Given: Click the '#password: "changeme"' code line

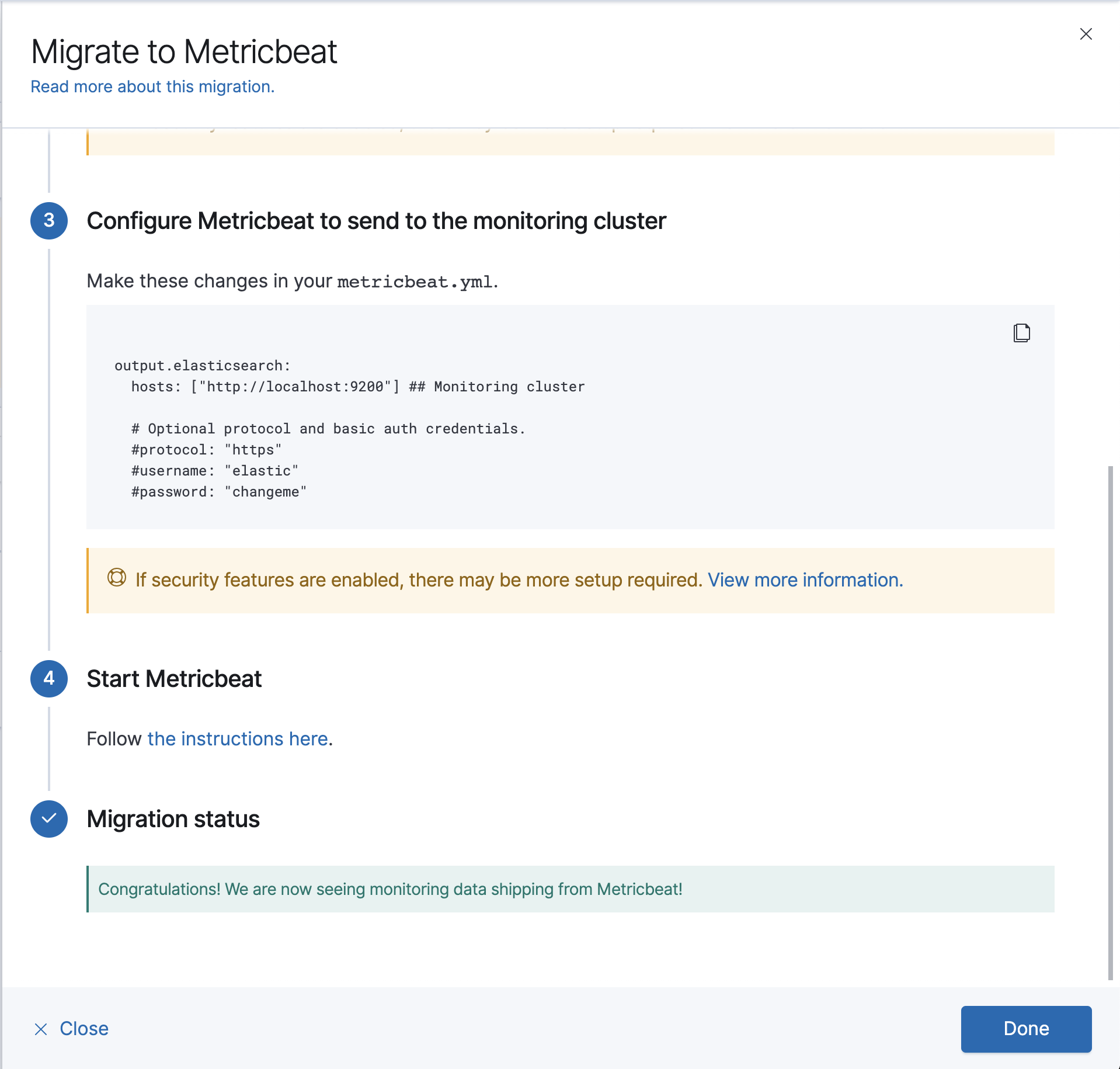Looking at the screenshot, I should coord(219,492).
